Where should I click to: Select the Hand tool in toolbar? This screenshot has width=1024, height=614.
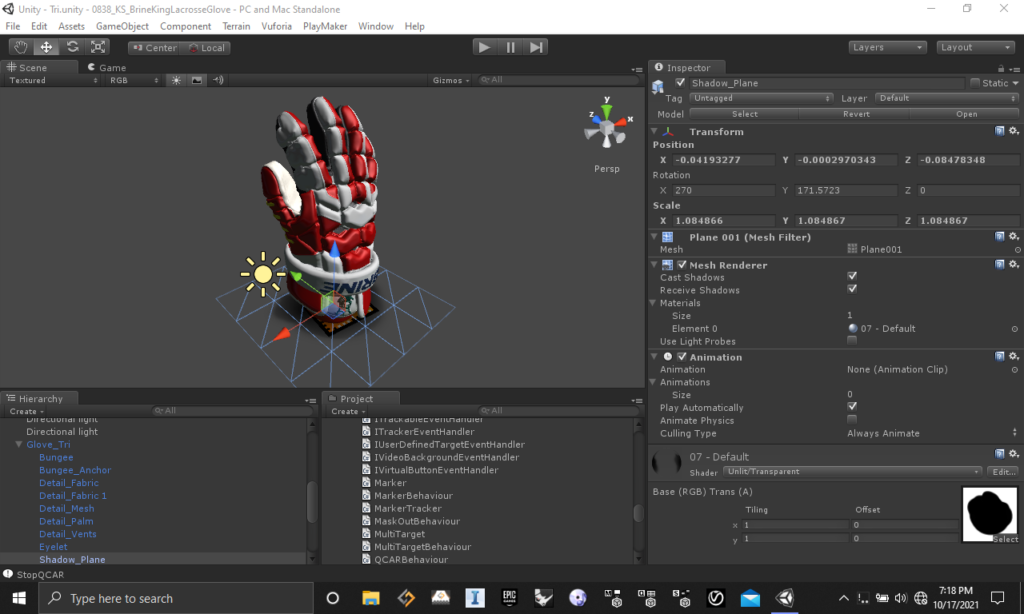tap(20, 47)
